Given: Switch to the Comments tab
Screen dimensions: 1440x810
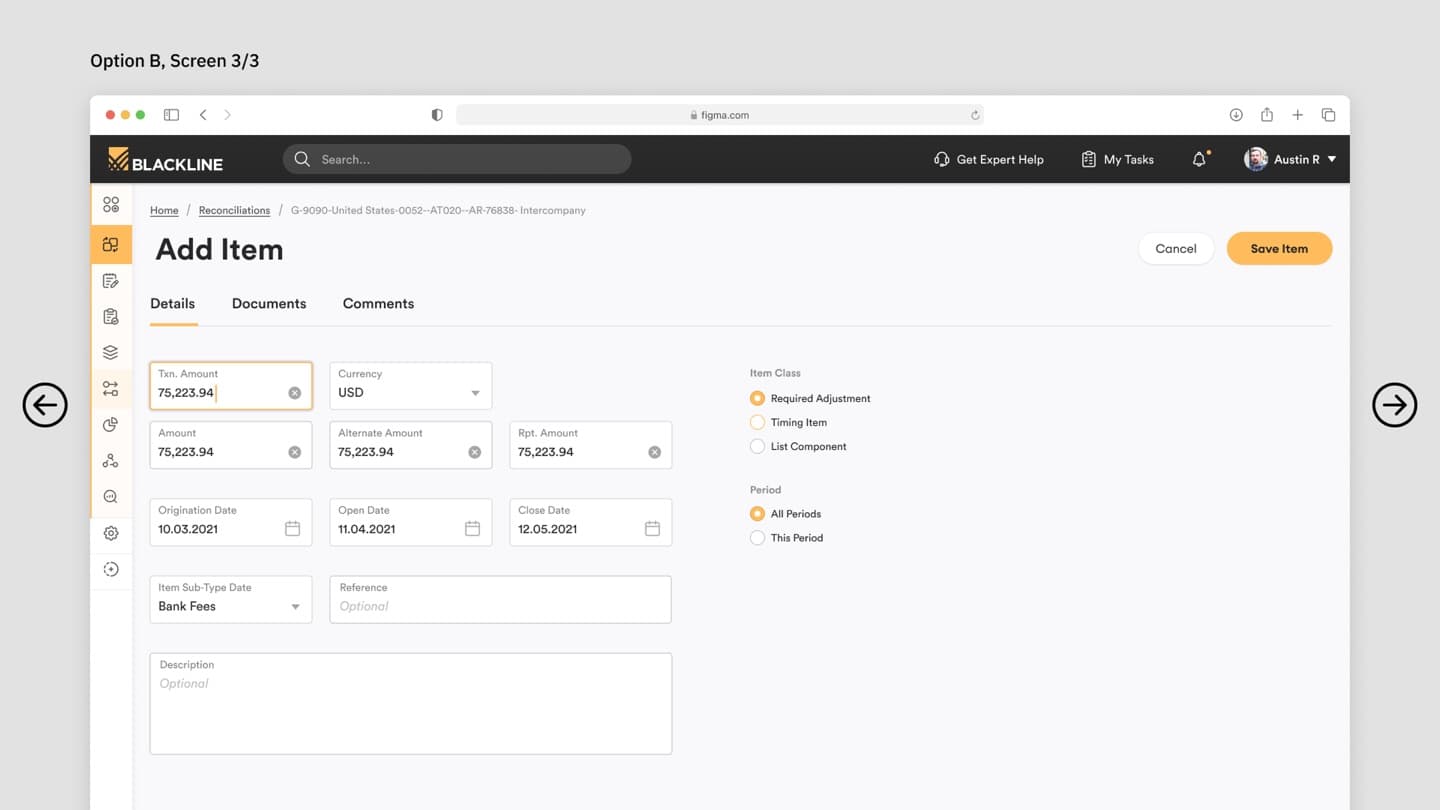Looking at the screenshot, I should pyautogui.click(x=378, y=303).
